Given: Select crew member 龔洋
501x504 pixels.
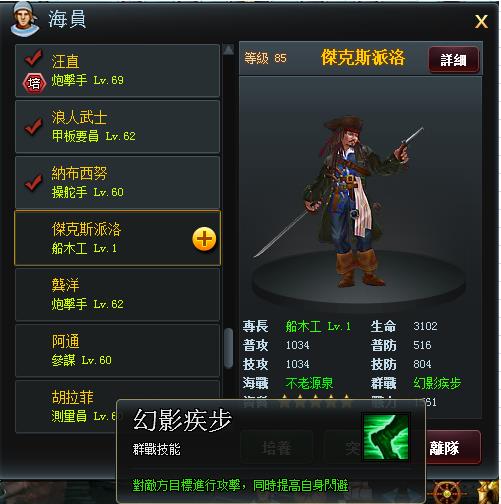Looking at the screenshot, I should [117, 294].
